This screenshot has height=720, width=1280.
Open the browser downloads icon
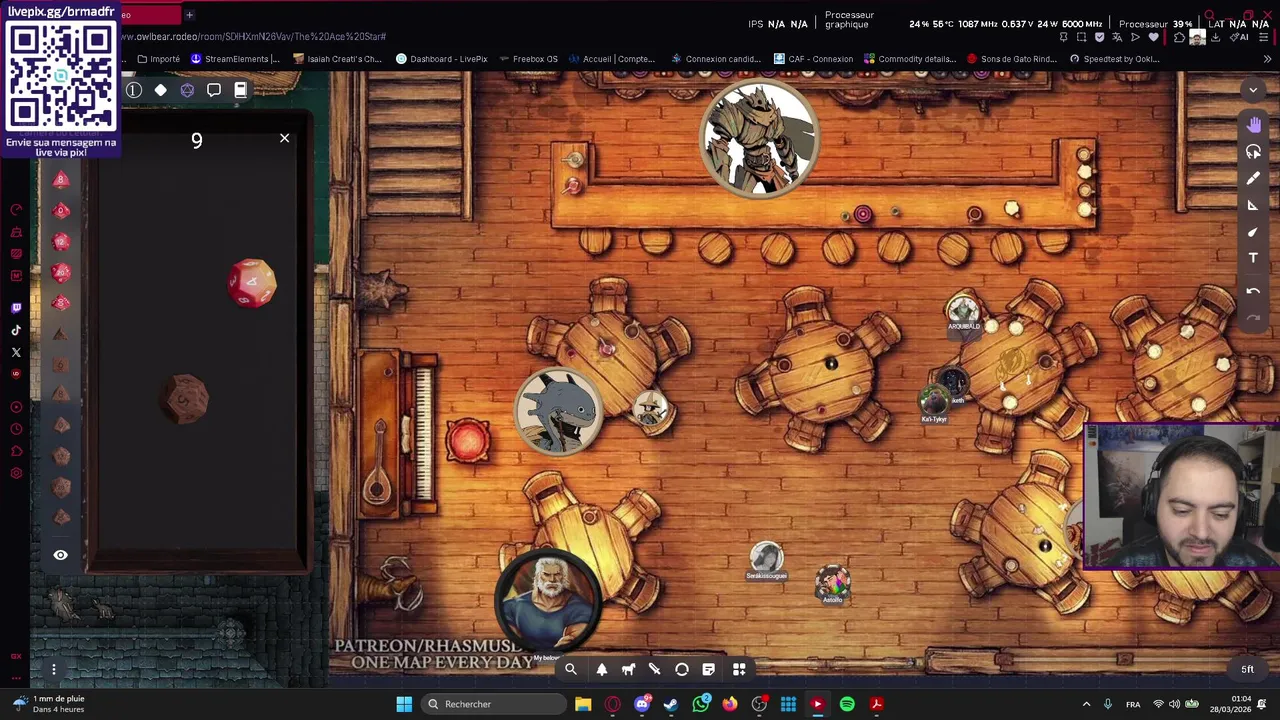pyautogui.click(x=1215, y=37)
